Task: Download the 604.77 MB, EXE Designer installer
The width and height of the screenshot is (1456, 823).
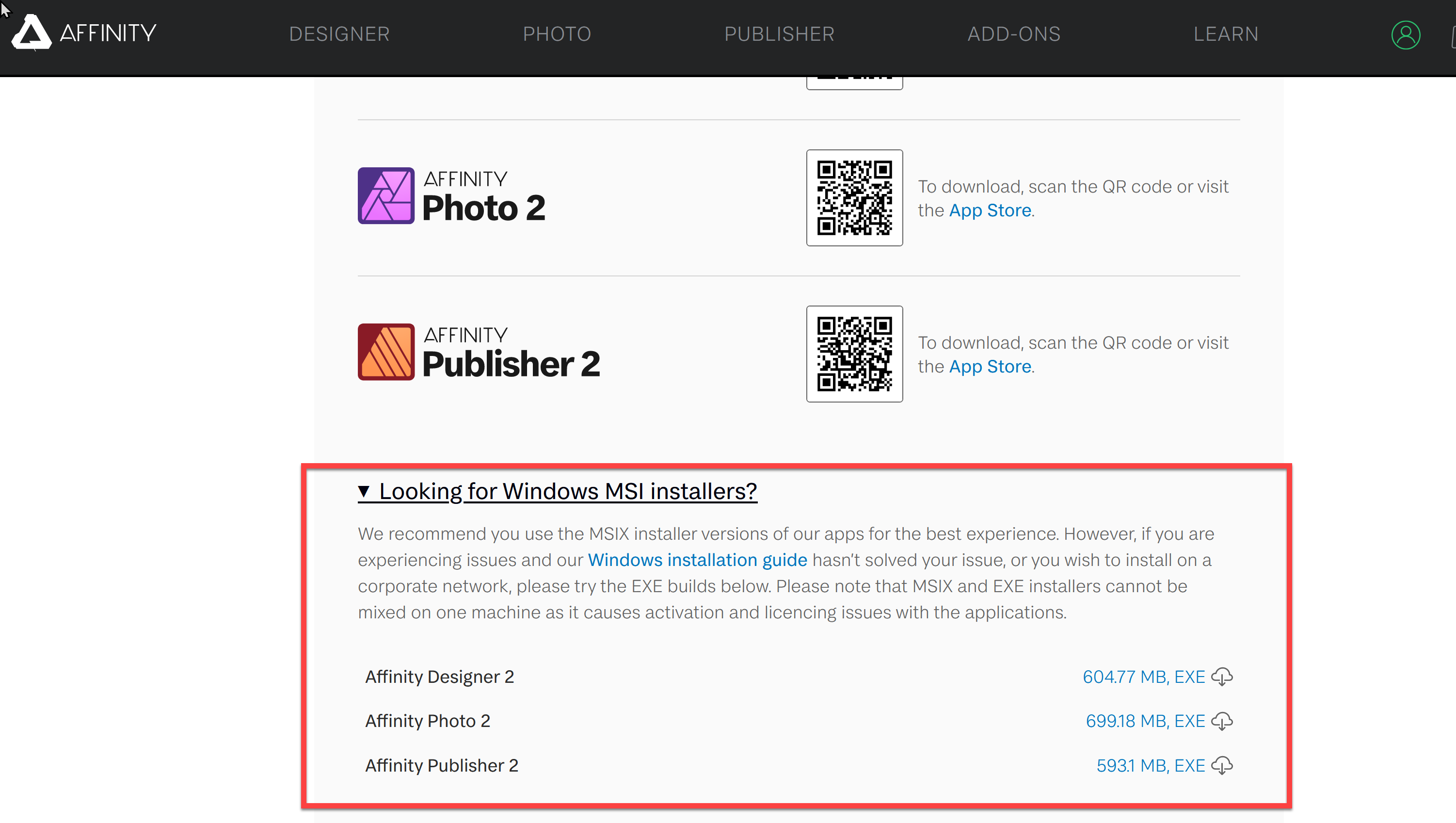Action: pos(1143,677)
